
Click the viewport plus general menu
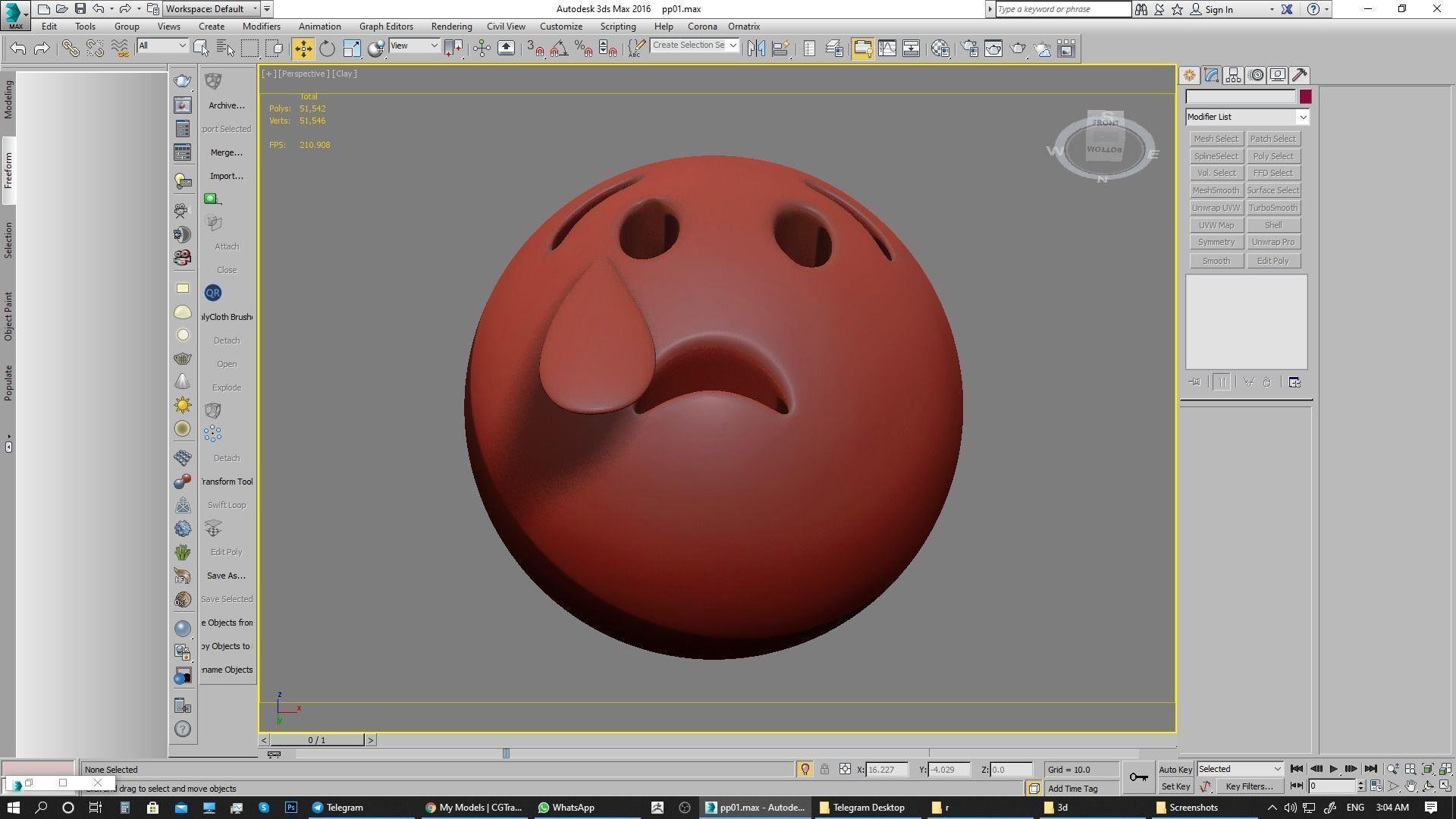click(268, 74)
